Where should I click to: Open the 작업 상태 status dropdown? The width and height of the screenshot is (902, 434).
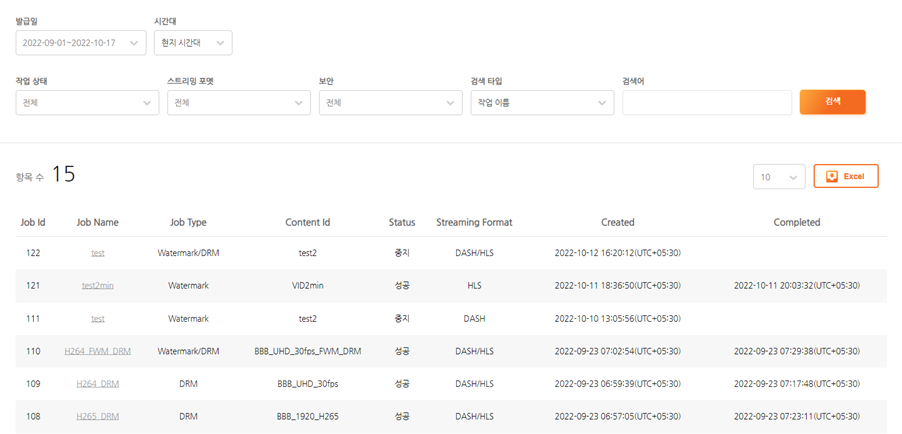(x=87, y=103)
